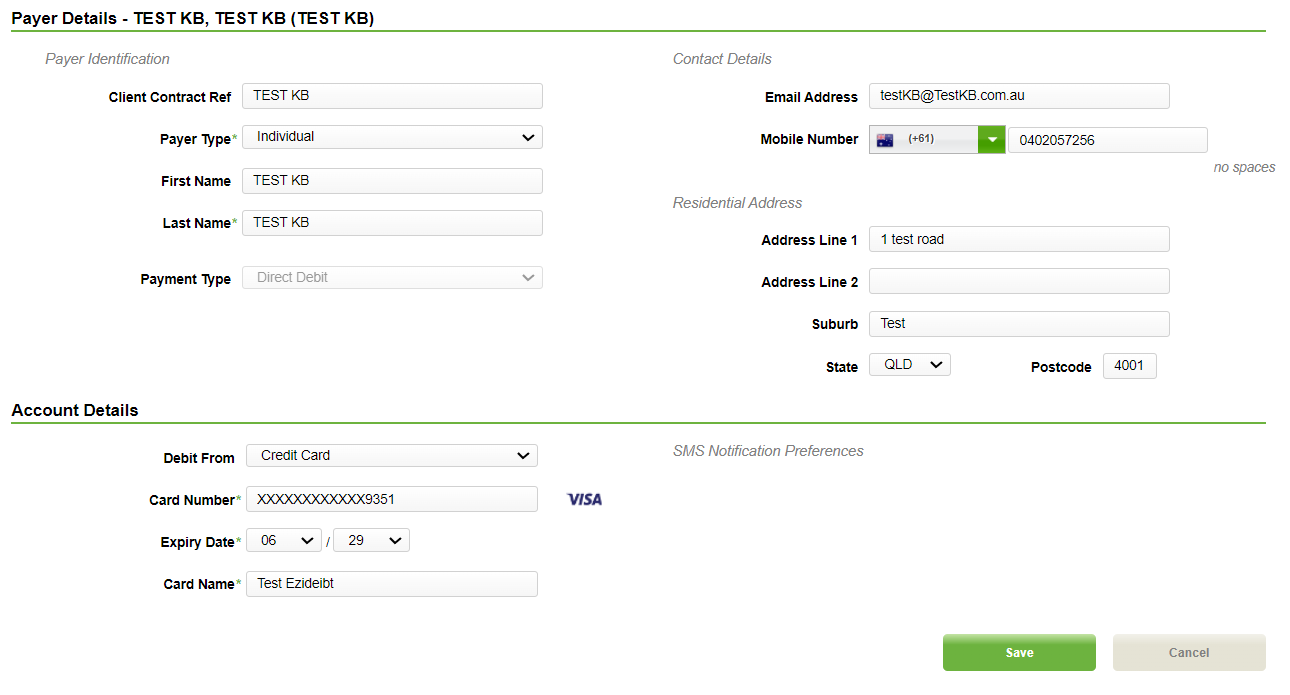Click the First Name input field
This screenshot has height=695, width=1290.
click(392, 180)
